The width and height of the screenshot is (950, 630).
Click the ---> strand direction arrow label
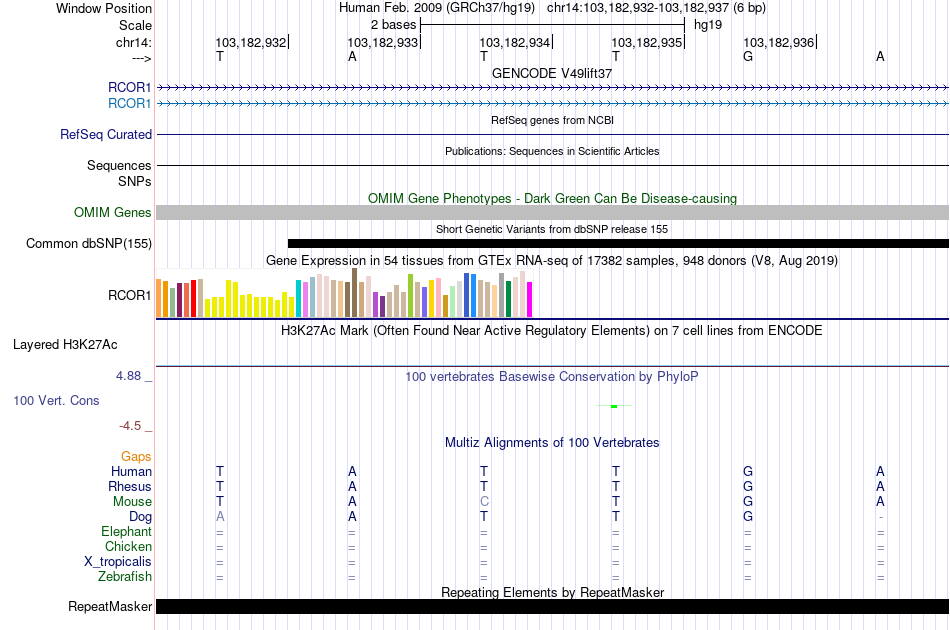pyautogui.click(x=141, y=58)
